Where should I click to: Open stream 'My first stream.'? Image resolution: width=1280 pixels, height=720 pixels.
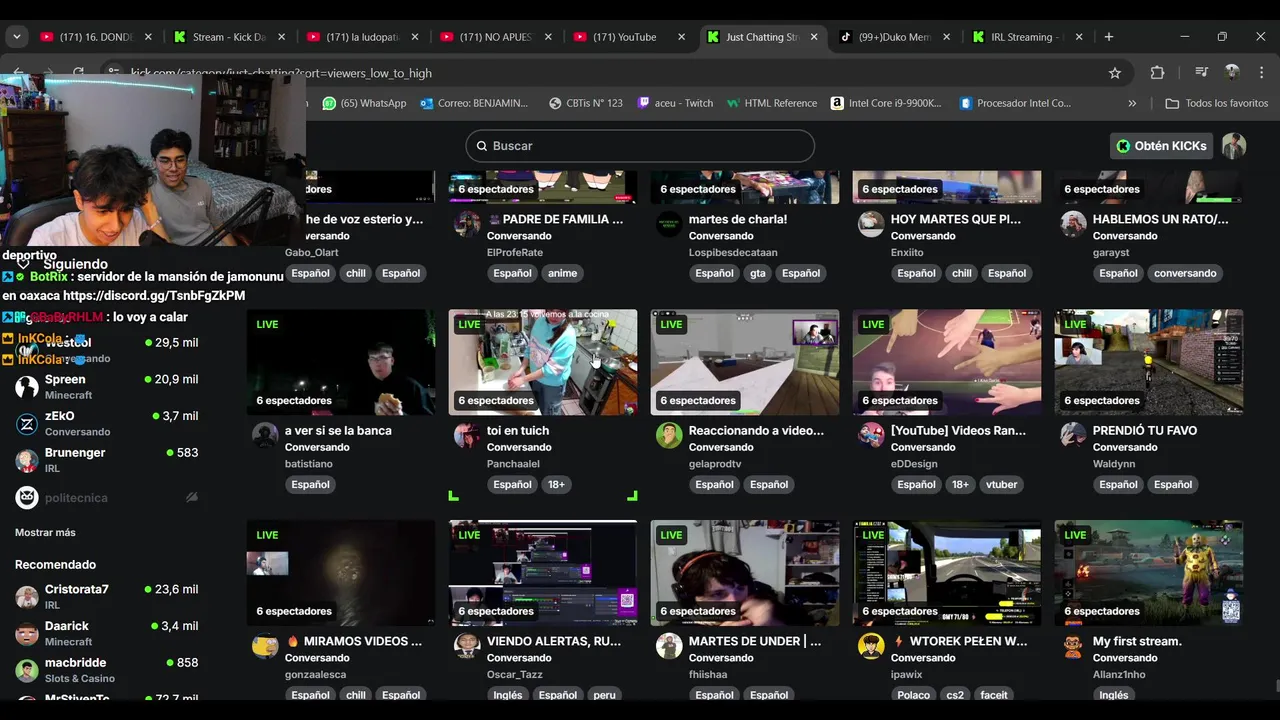click(1137, 641)
